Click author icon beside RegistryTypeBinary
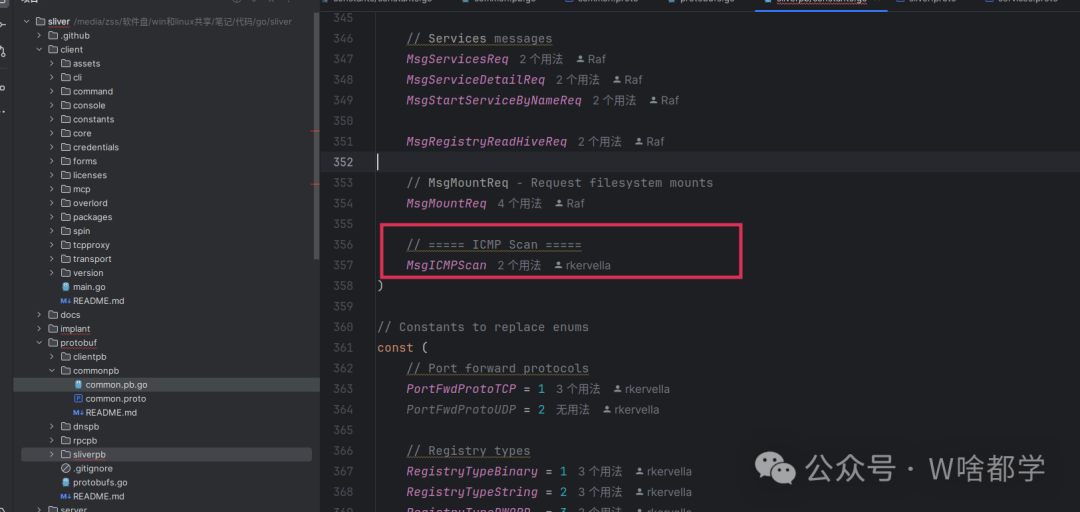The image size is (1080, 512). click(639, 472)
